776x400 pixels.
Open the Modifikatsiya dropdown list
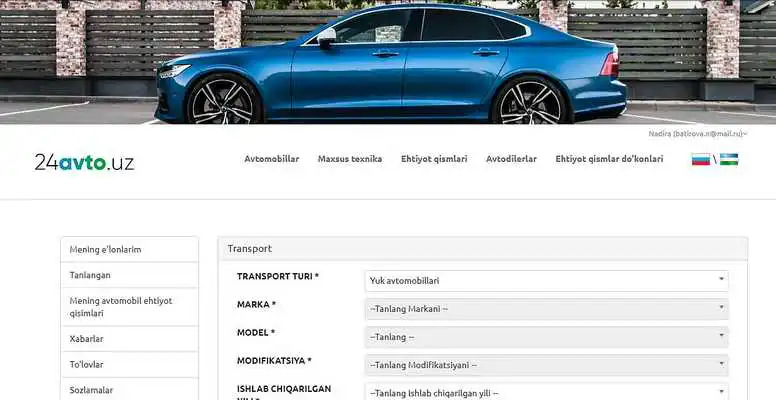coord(545,365)
